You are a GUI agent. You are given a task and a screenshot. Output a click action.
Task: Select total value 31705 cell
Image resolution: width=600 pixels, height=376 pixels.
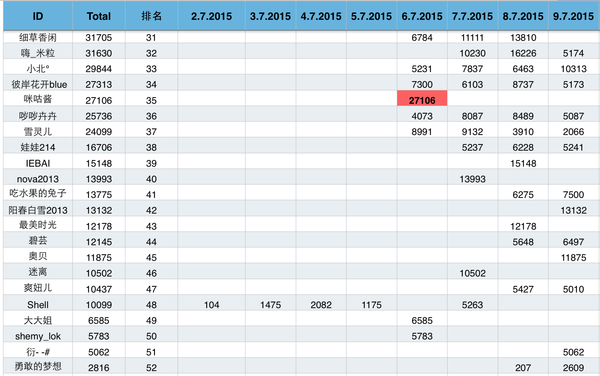point(99,37)
